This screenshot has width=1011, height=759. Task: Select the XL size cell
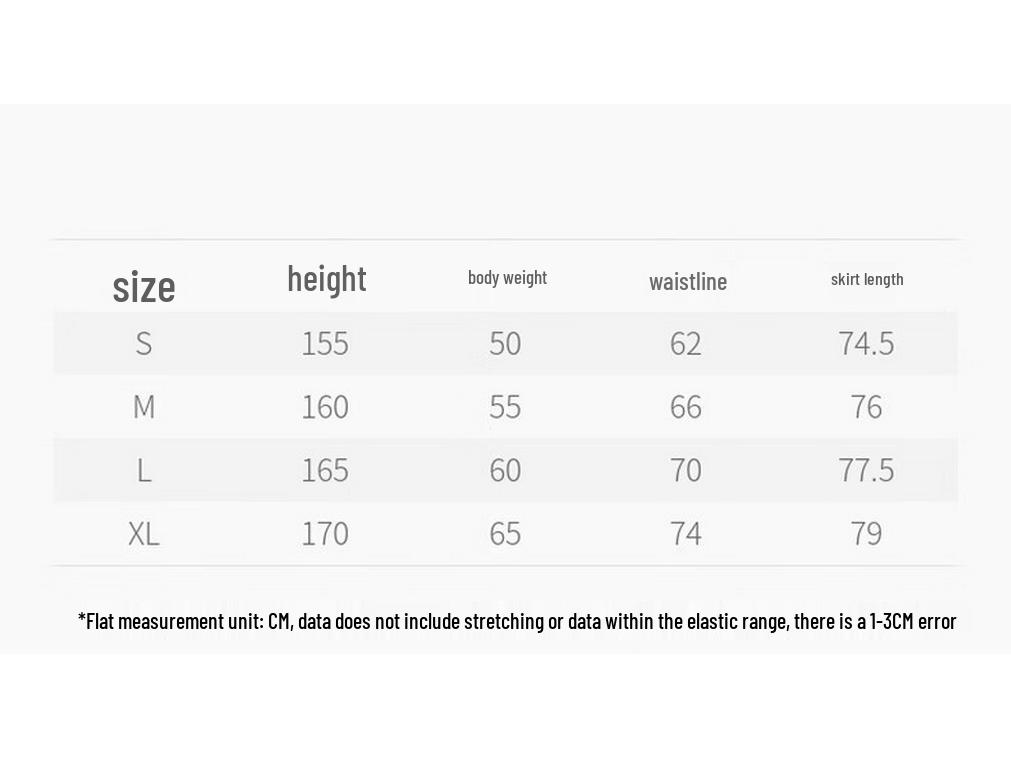pyautogui.click(x=144, y=533)
